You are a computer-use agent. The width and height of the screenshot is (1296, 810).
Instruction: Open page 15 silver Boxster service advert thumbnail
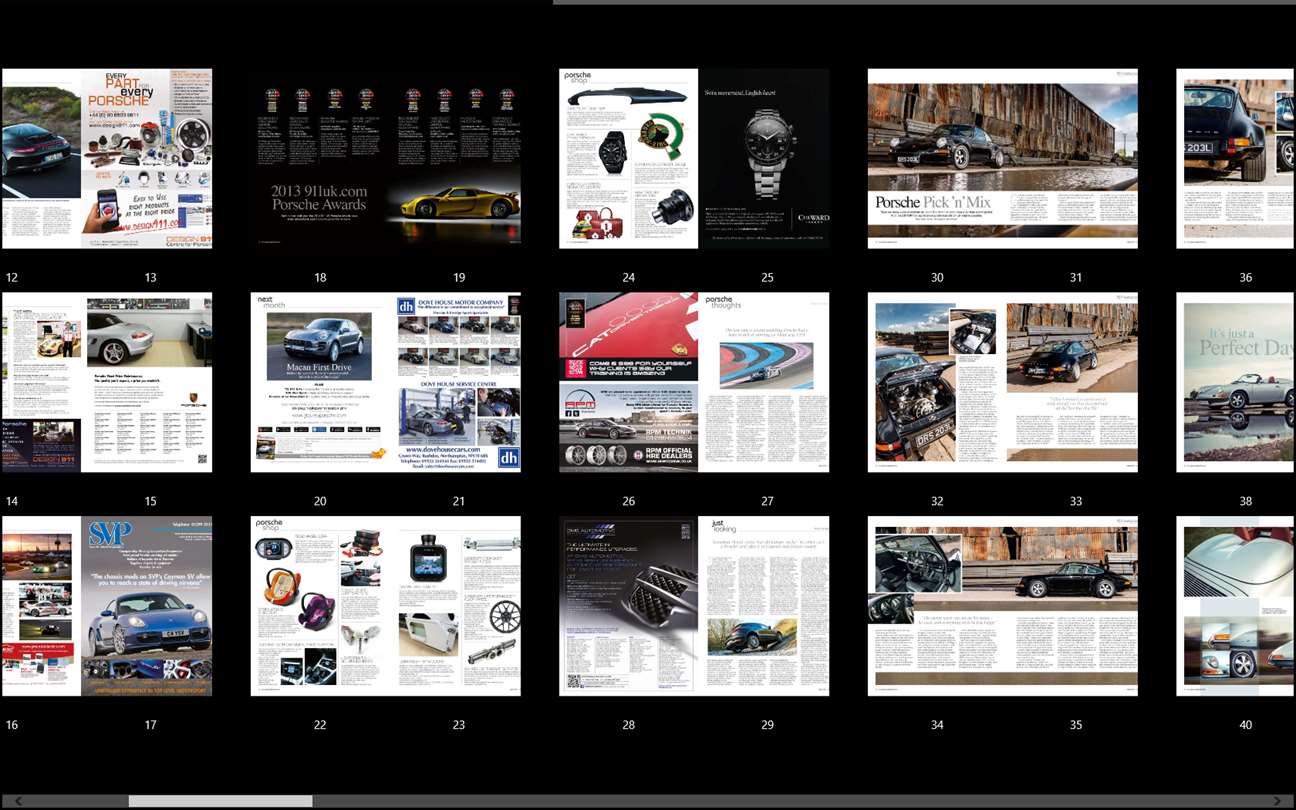pos(147,382)
